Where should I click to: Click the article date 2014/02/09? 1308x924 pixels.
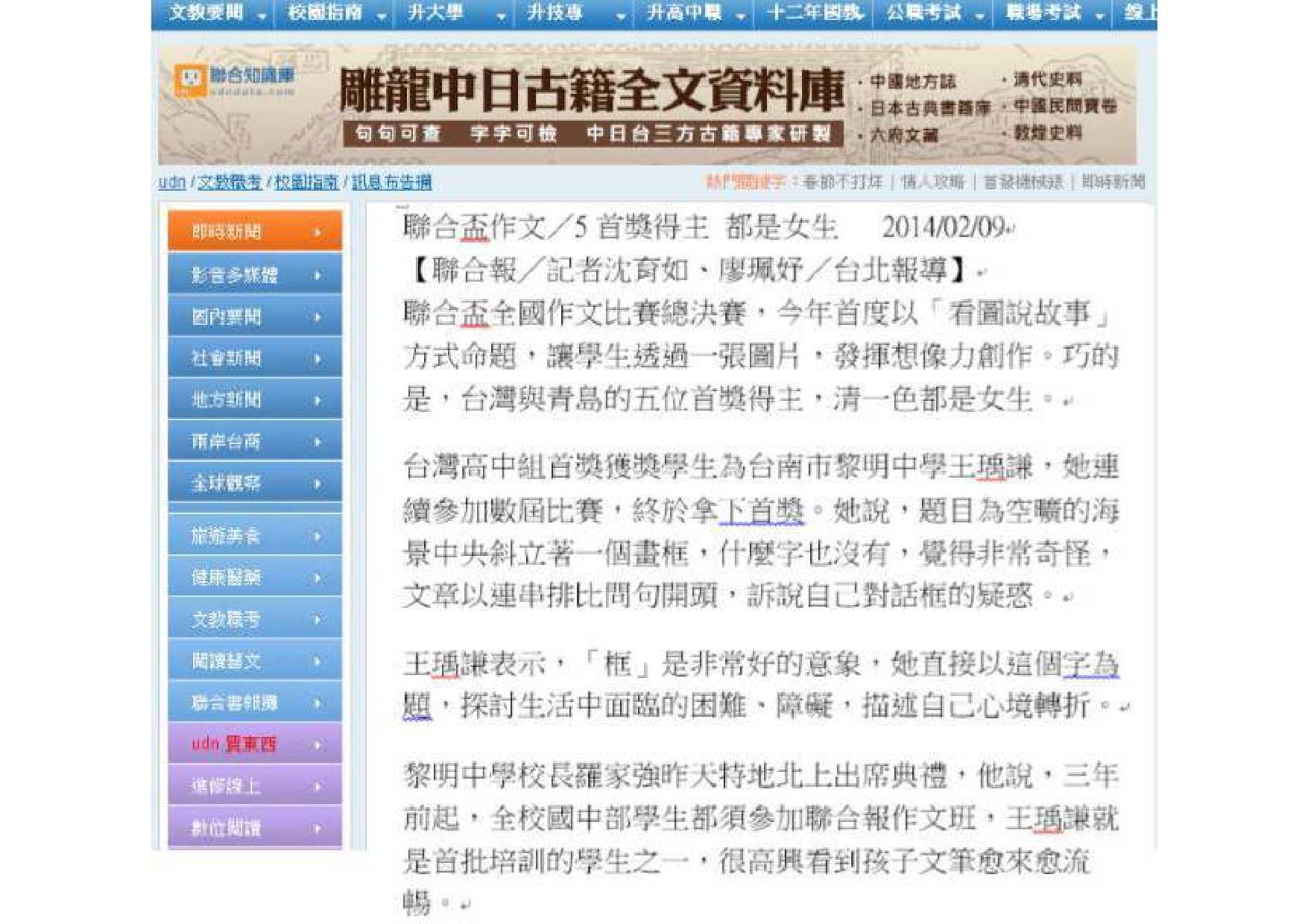pyautogui.click(x=944, y=227)
